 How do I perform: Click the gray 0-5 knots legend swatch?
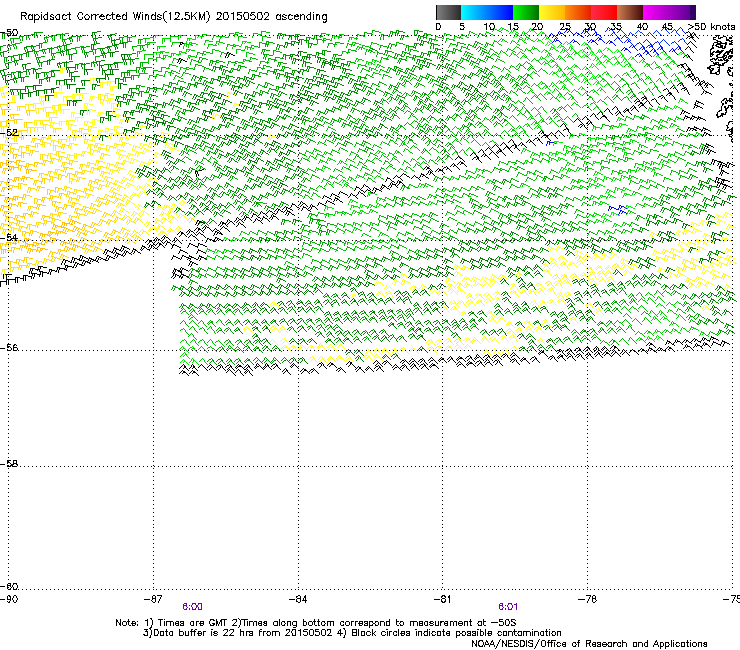pyautogui.click(x=448, y=12)
